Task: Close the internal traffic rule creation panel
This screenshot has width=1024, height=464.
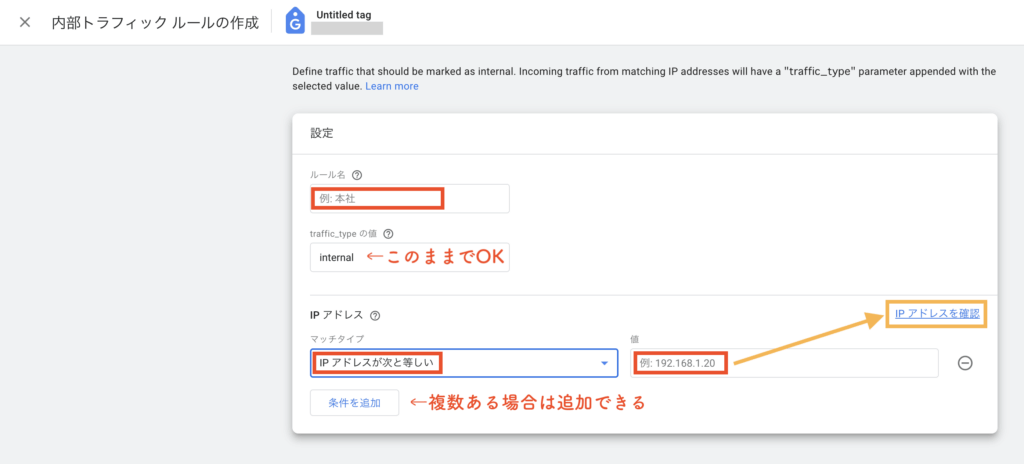Action: [25, 22]
